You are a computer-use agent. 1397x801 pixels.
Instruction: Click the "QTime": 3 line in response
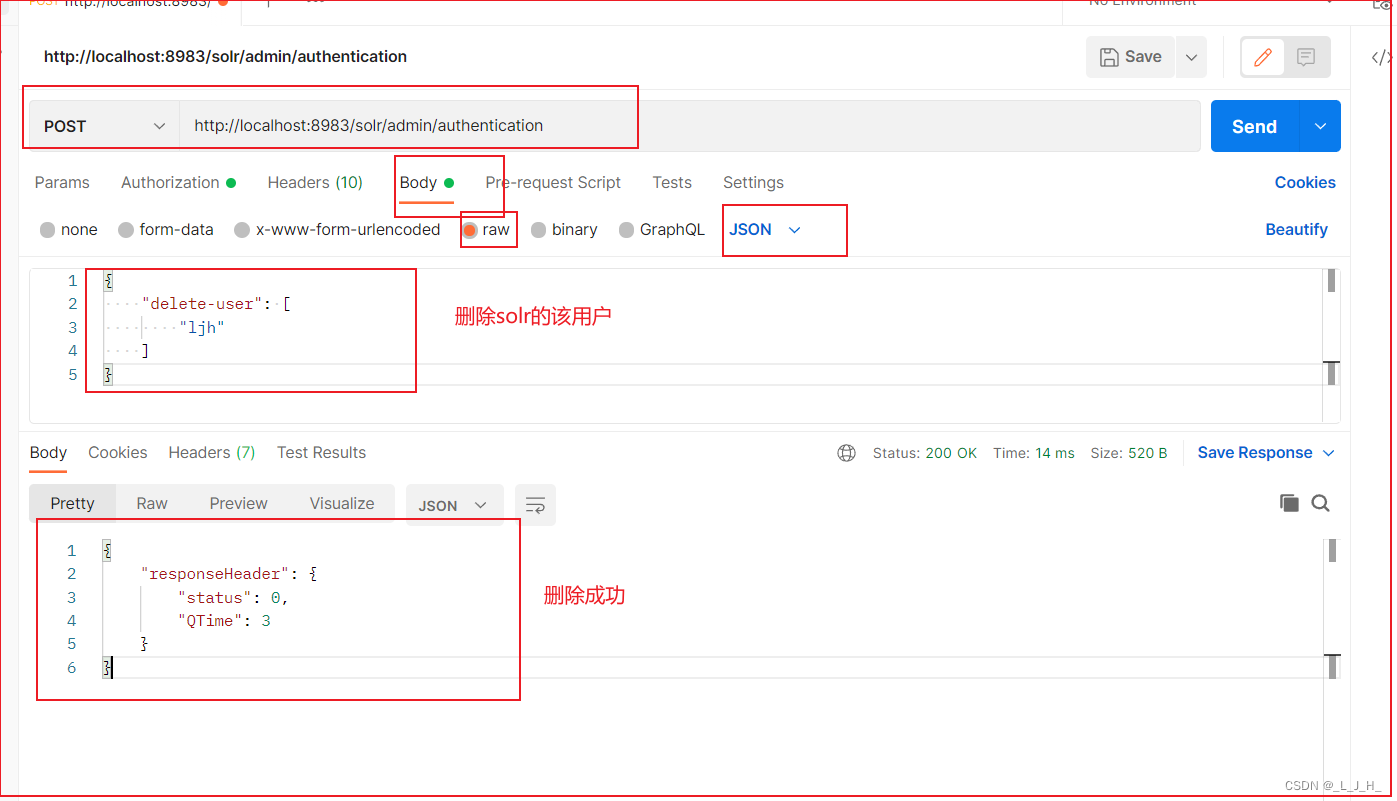pyautogui.click(x=225, y=621)
